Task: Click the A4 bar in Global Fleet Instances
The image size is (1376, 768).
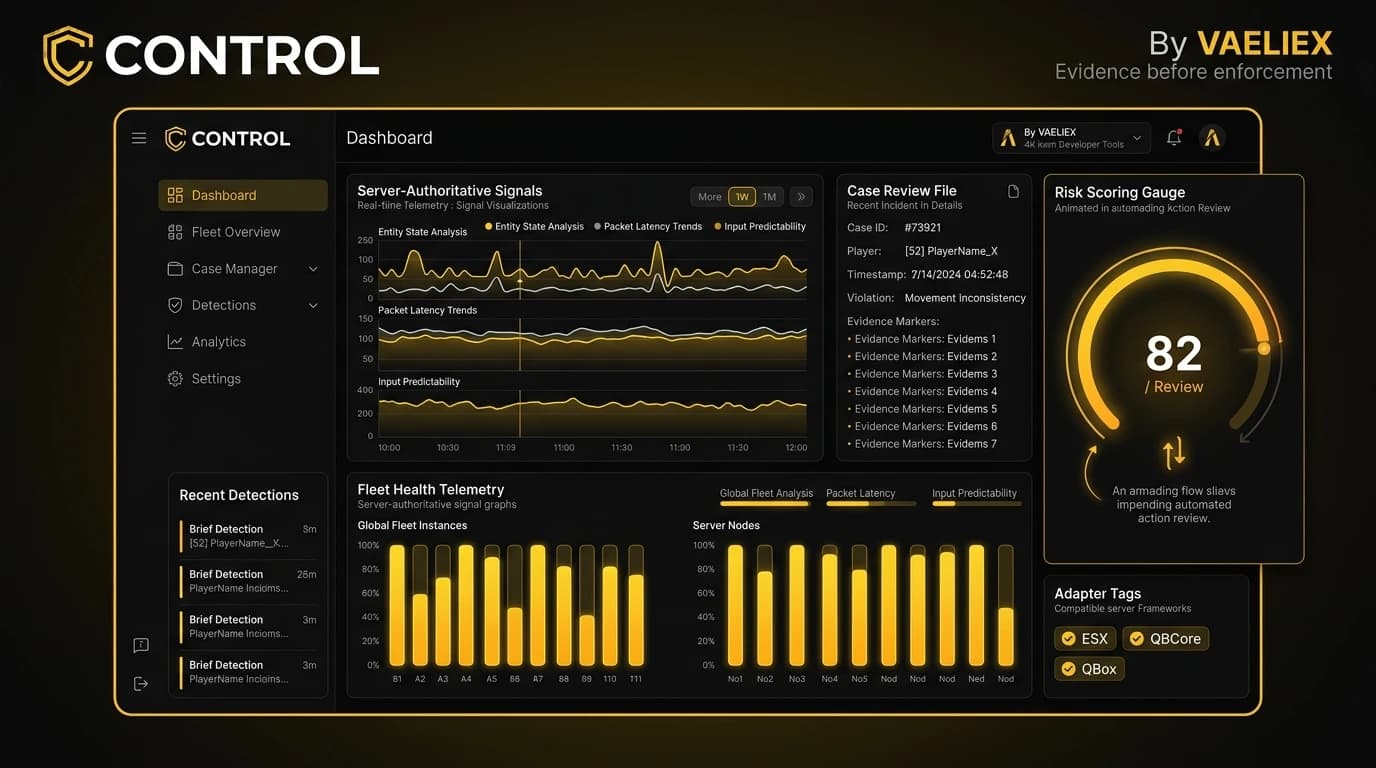Action: [466, 605]
